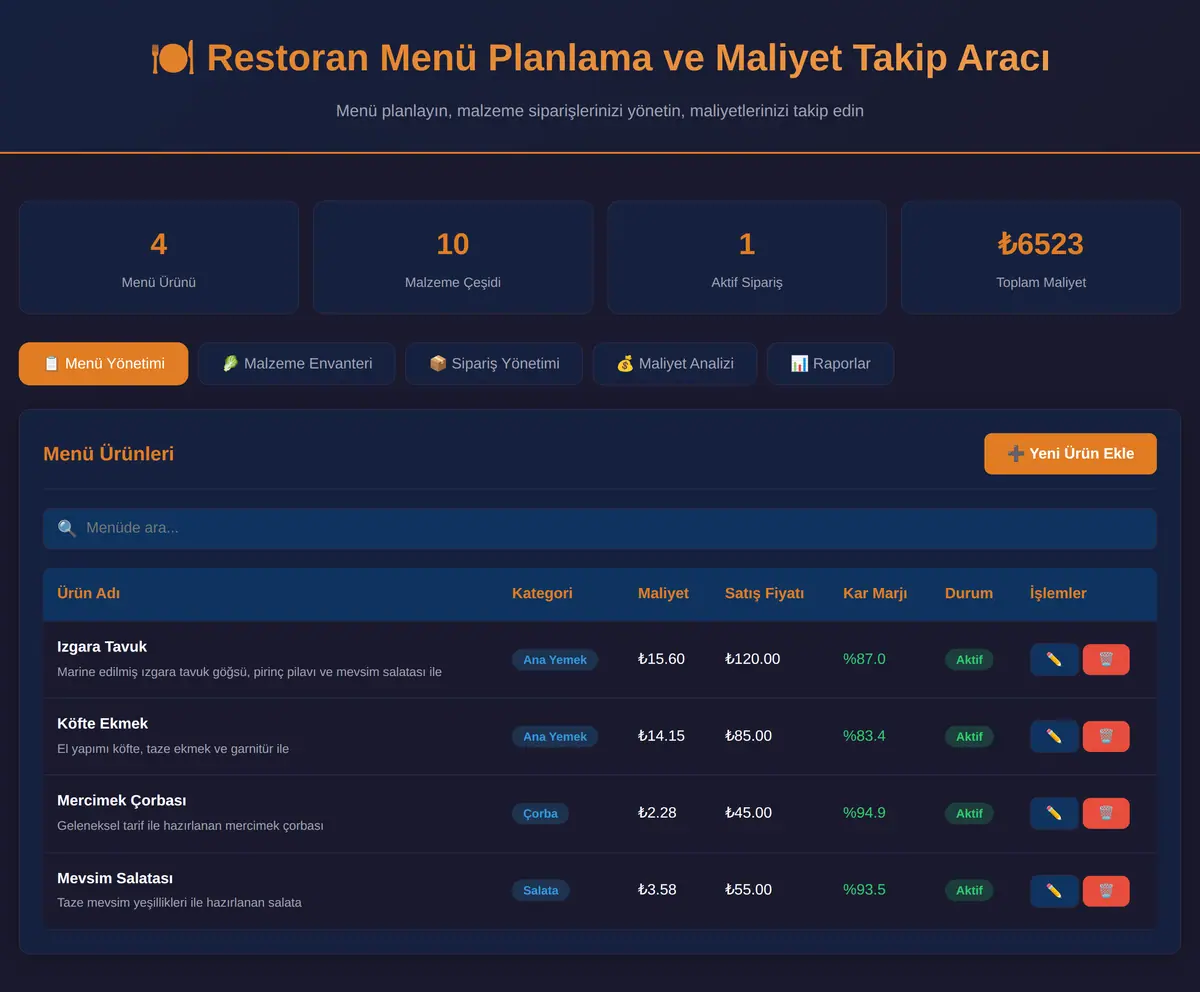This screenshot has height=992, width=1200.
Task: Click the Köfte Ekmek description text
Action: (173, 749)
